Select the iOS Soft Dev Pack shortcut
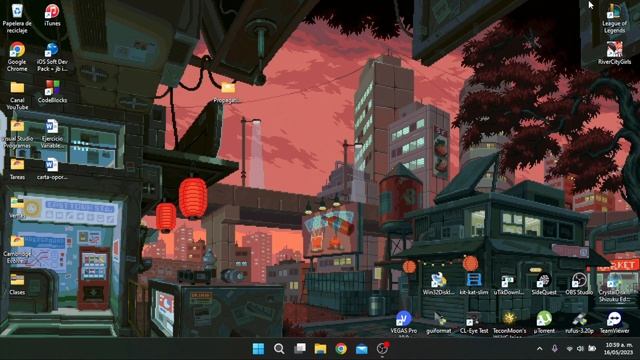640x360 pixels. pyautogui.click(x=52, y=57)
